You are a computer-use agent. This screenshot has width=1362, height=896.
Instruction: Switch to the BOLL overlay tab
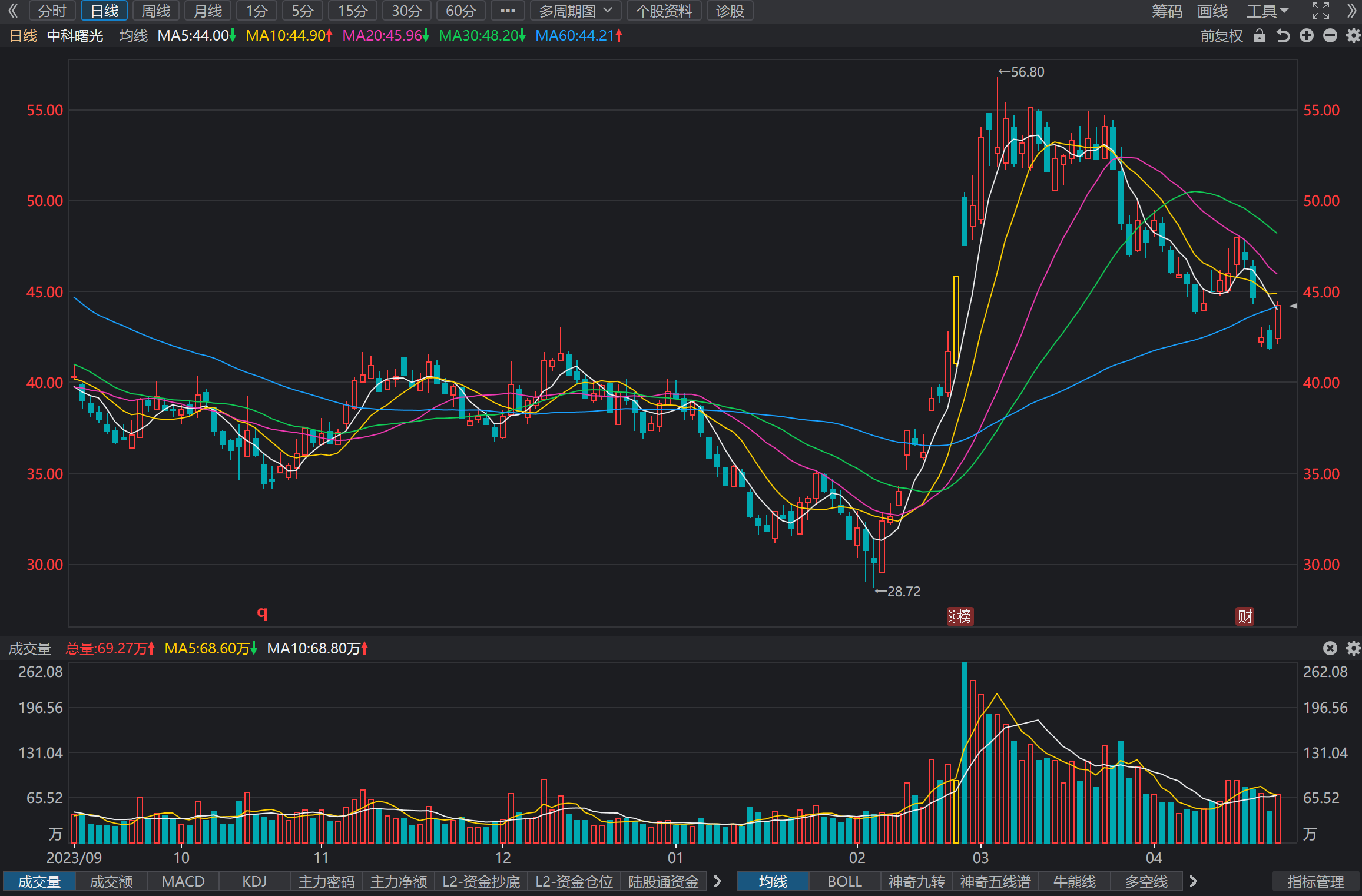[x=844, y=881]
